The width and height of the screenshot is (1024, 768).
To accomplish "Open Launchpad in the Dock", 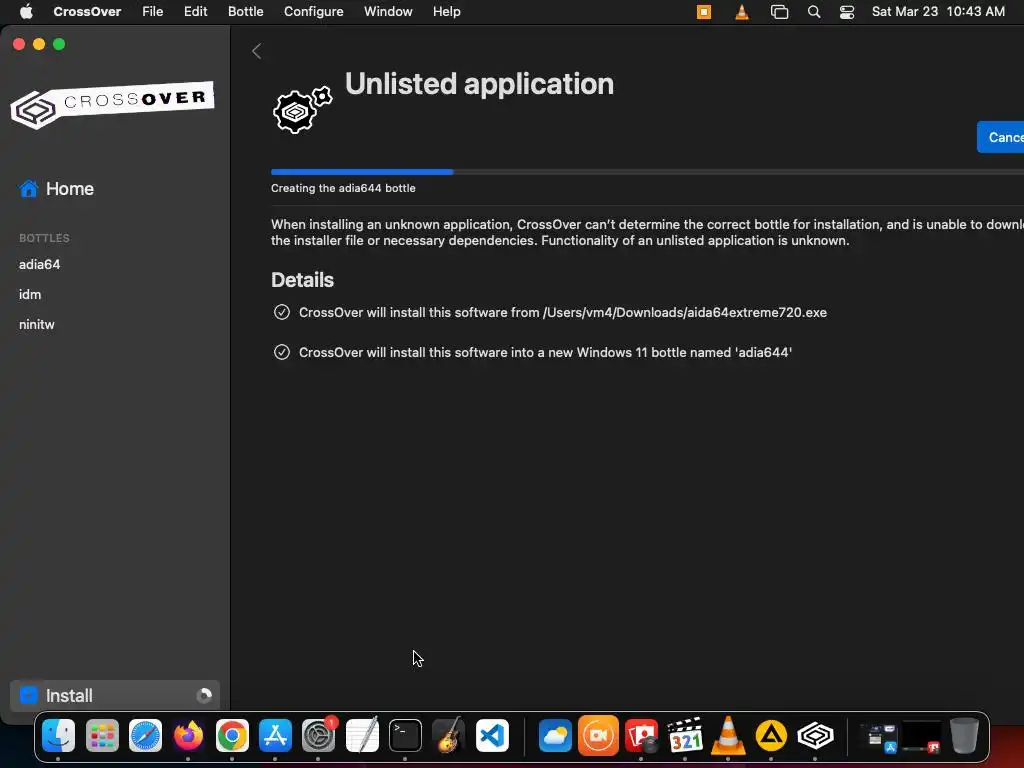I will click(102, 735).
